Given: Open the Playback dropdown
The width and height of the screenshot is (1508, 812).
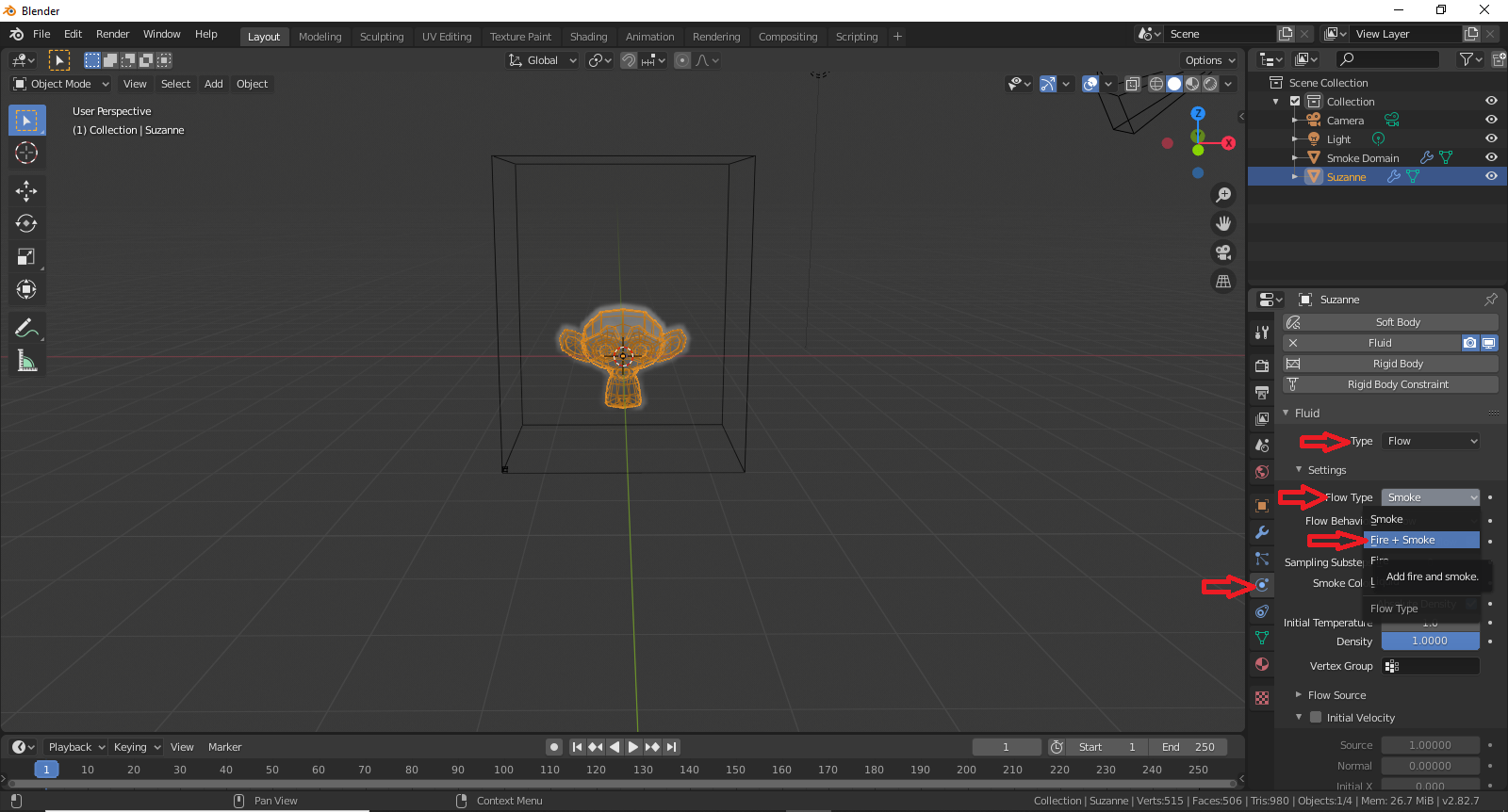Looking at the screenshot, I should (76, 747).
